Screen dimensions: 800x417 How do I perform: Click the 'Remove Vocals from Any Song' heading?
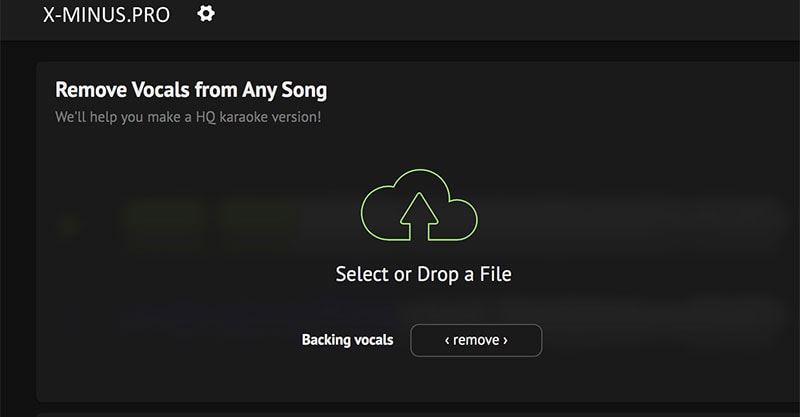pos(191,90)
